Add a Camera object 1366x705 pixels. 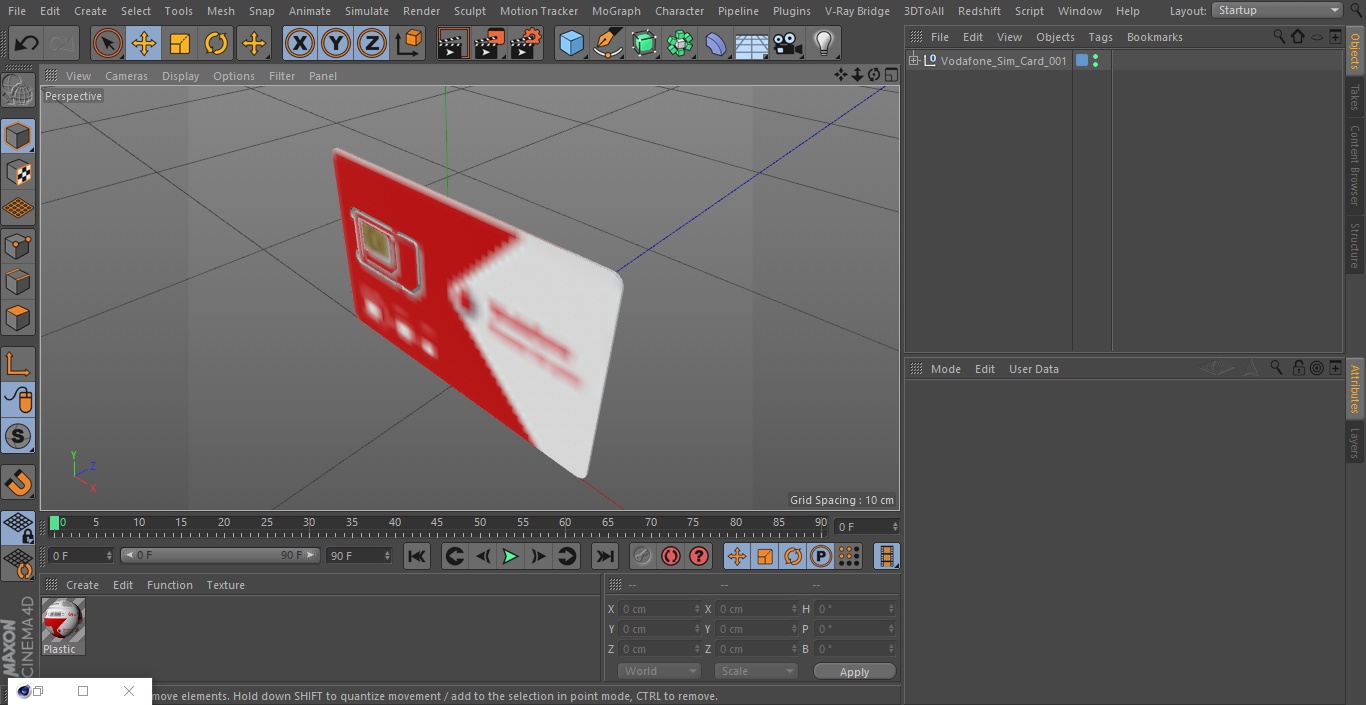(788, 43)
